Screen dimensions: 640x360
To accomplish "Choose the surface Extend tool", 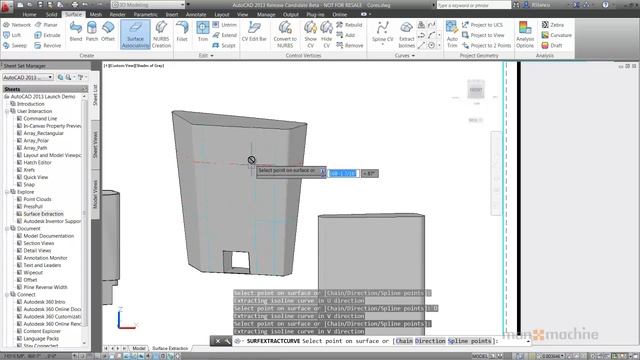I will 224,35.
